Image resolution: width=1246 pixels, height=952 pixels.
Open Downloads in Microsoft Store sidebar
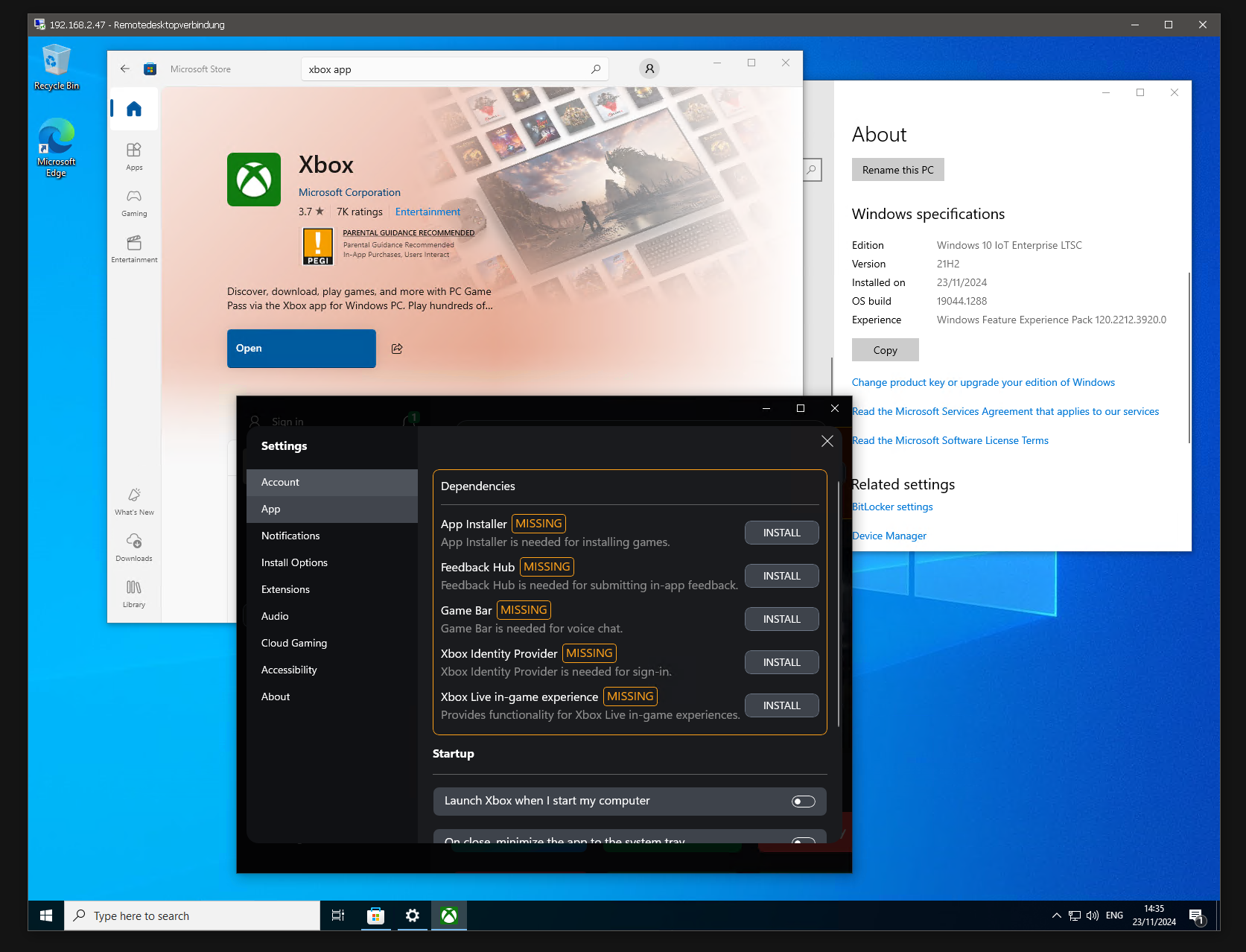pyautogui.click(x=134, y=548)
